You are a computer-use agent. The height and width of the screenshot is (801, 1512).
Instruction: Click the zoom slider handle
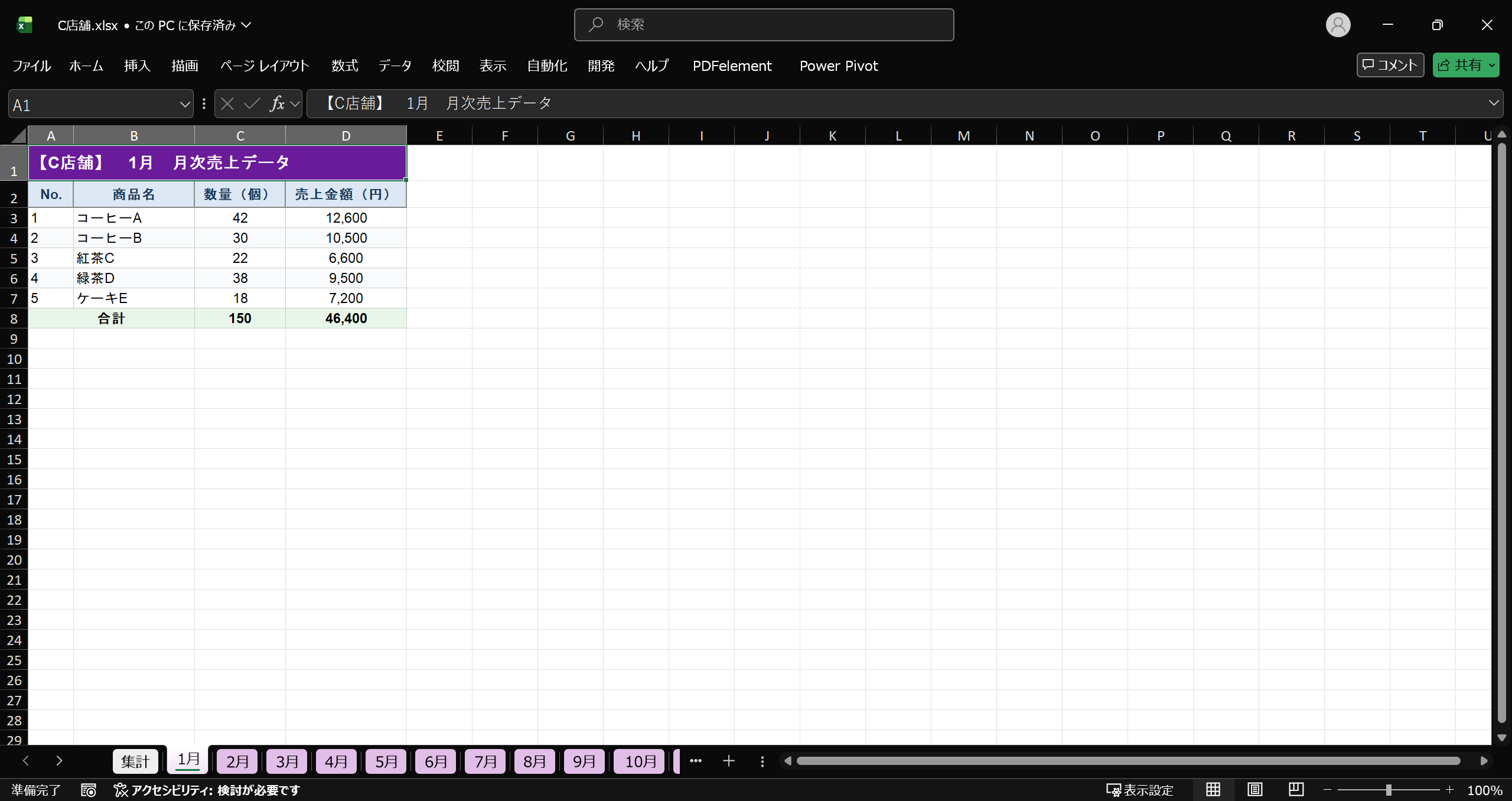point(1389,790)
